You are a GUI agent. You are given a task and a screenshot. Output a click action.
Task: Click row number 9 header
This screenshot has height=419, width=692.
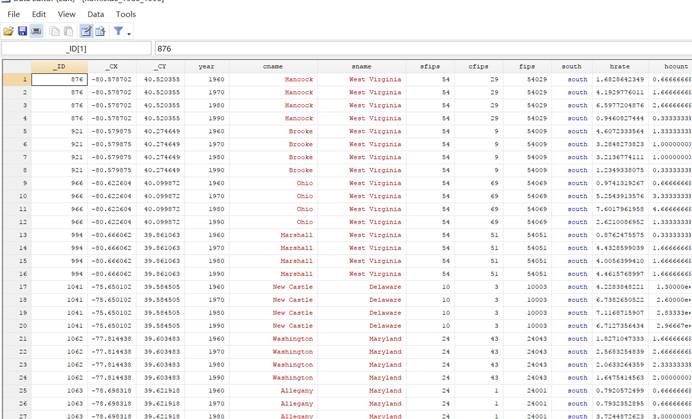[x=17, y=183]
